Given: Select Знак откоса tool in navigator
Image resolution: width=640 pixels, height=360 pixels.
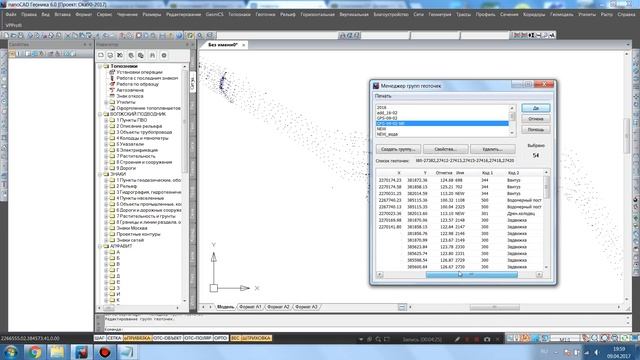Looking at the screenshot, I should click(130, 96).
